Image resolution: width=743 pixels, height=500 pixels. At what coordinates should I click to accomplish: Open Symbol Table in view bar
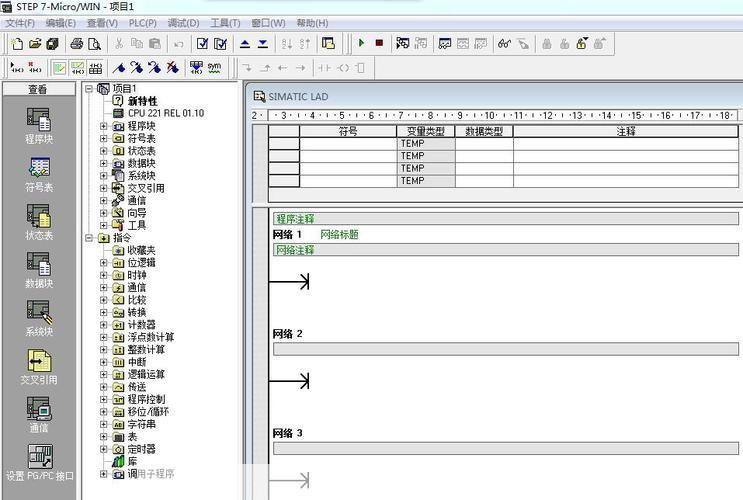coord(38,174)
